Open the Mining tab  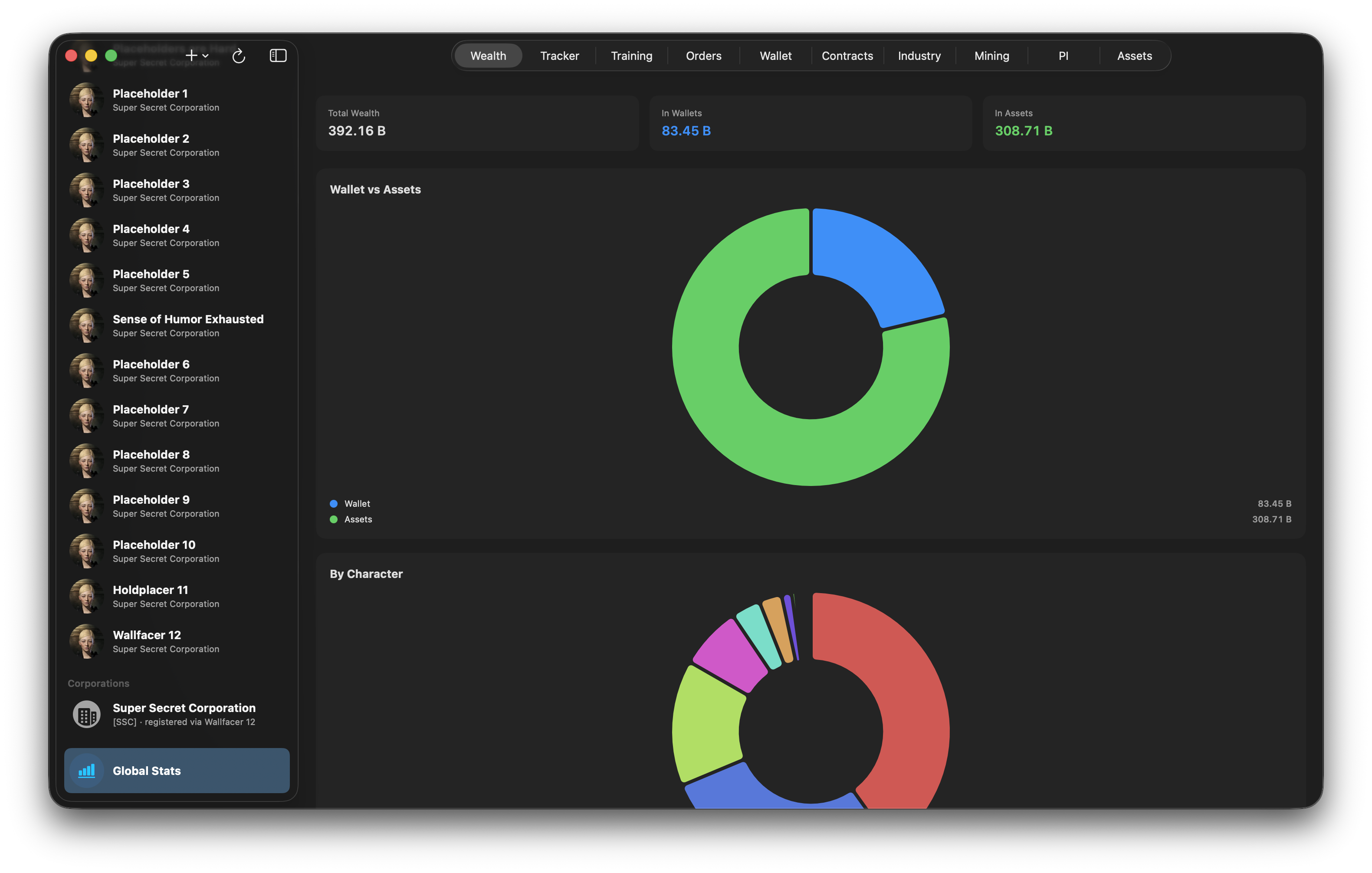coord(991,56)
